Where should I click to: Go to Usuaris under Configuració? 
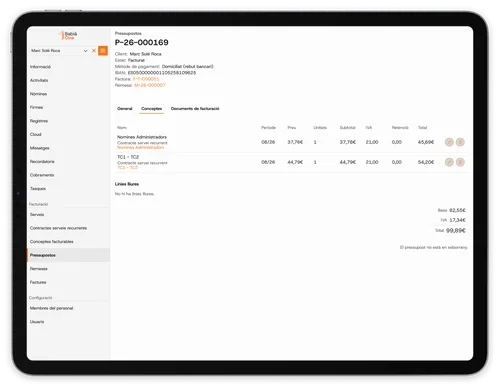click(x=37, y=322)
